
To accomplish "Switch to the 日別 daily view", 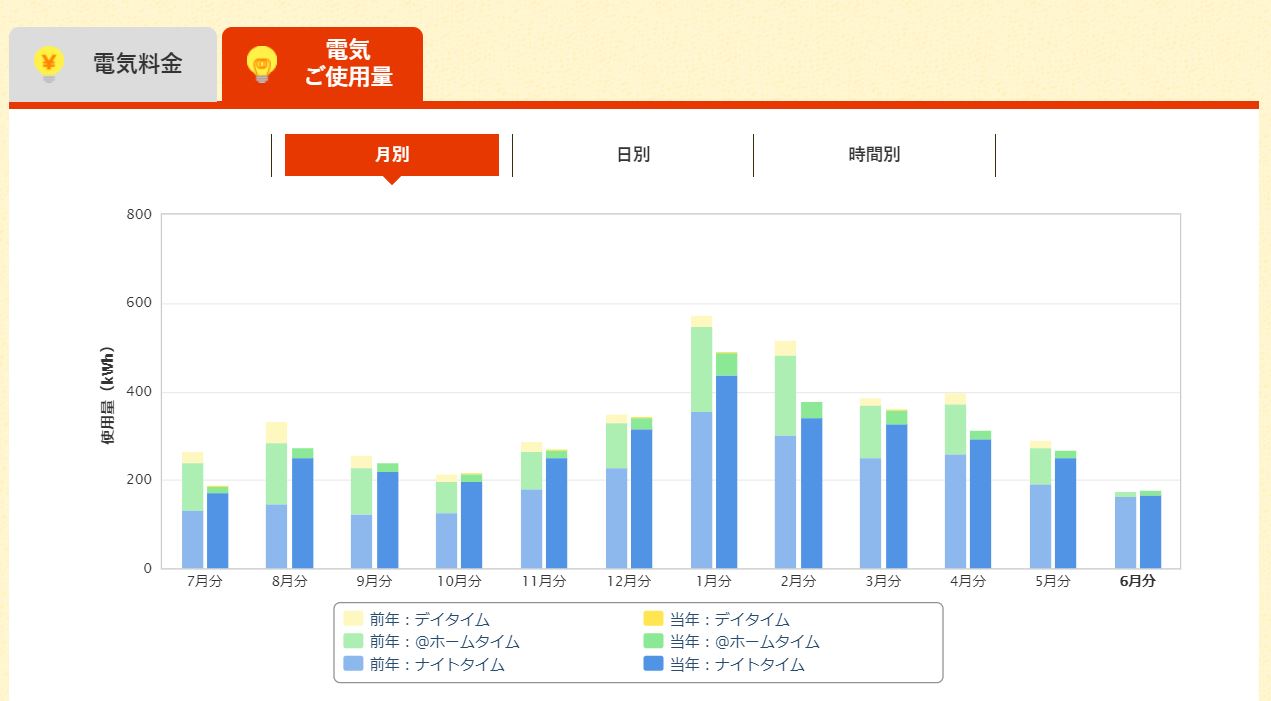I will click(633, 155).
